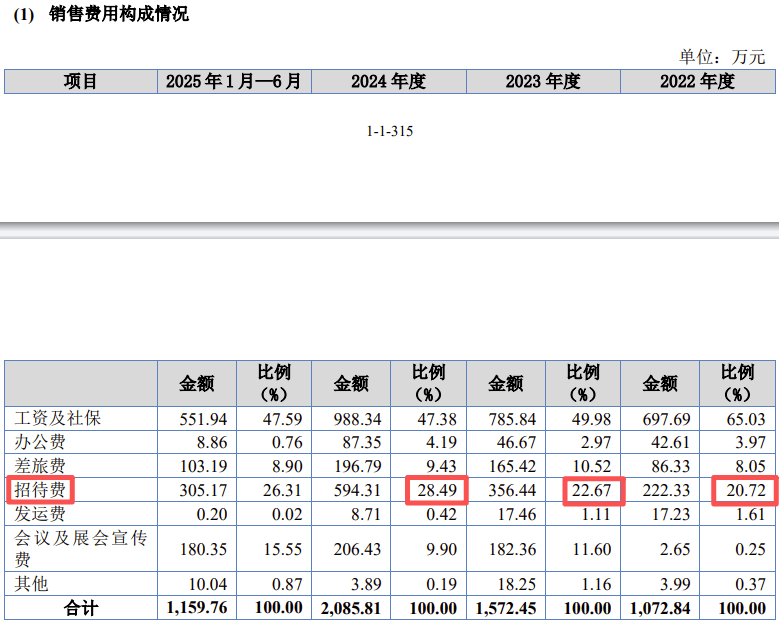Viewport: 779px width, 625px height.
Task: Click the 销售费用构成情况 section heading
Action: pyautogui.click(x=118, y=14)
